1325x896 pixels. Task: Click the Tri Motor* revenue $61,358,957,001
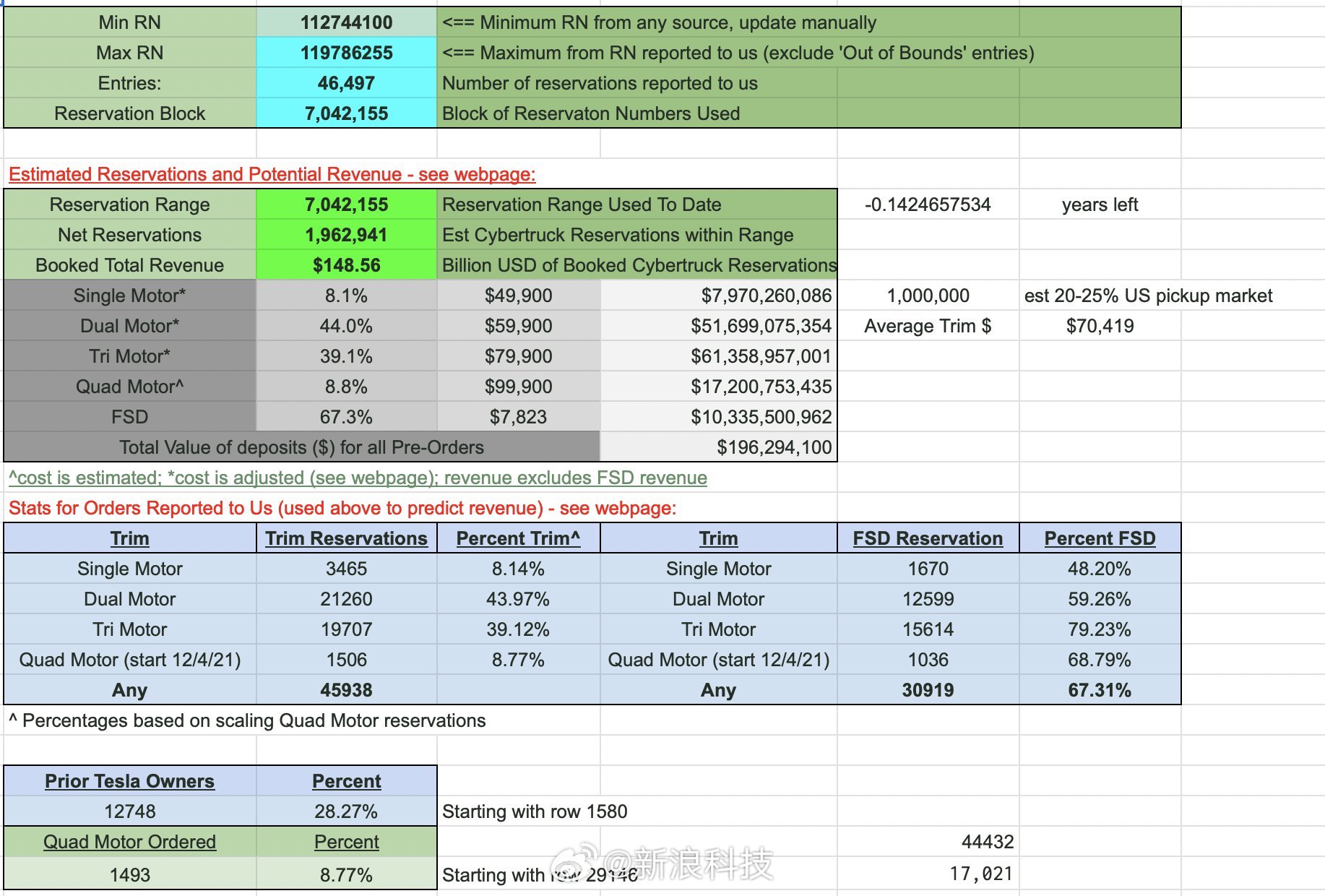pyautogui.click(x=719, y=356)
